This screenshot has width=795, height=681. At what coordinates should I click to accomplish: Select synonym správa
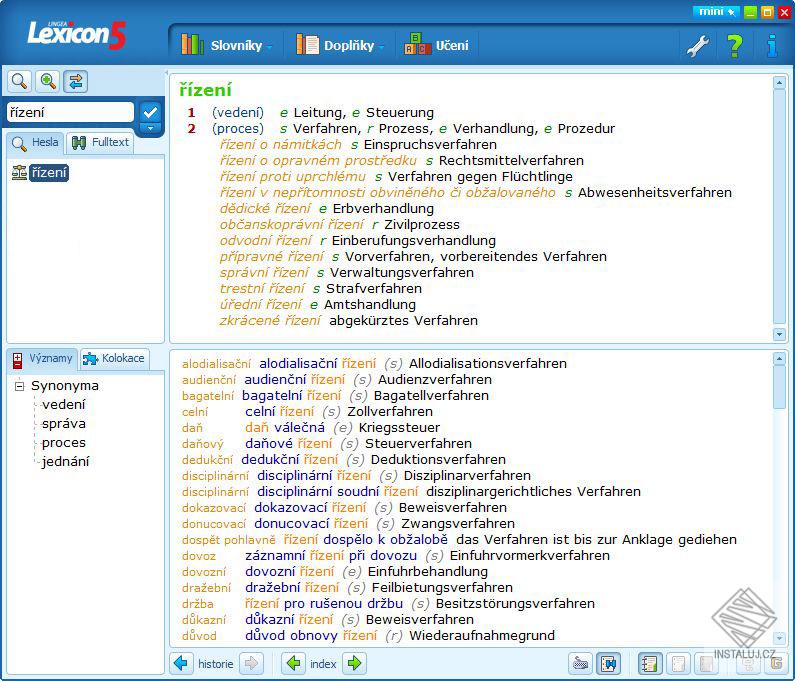pyautogui.click(x=63, y=424)
